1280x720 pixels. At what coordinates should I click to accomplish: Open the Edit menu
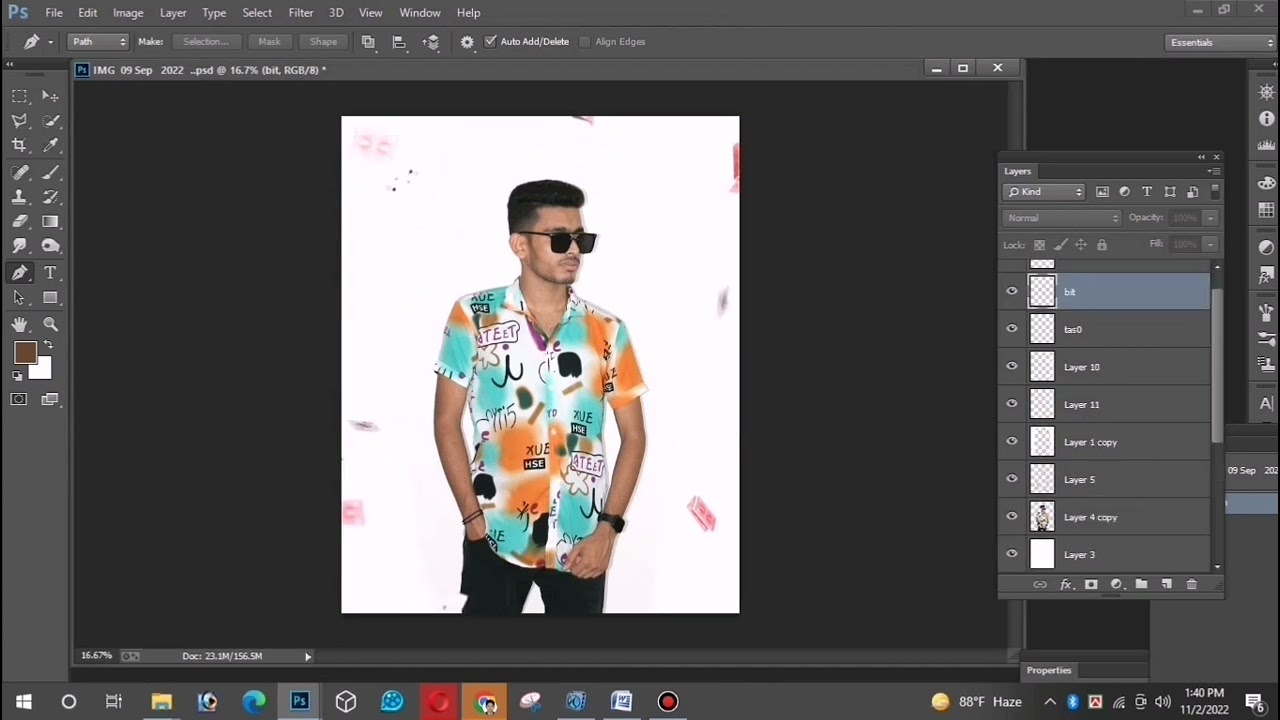click(x=88, y=13)
